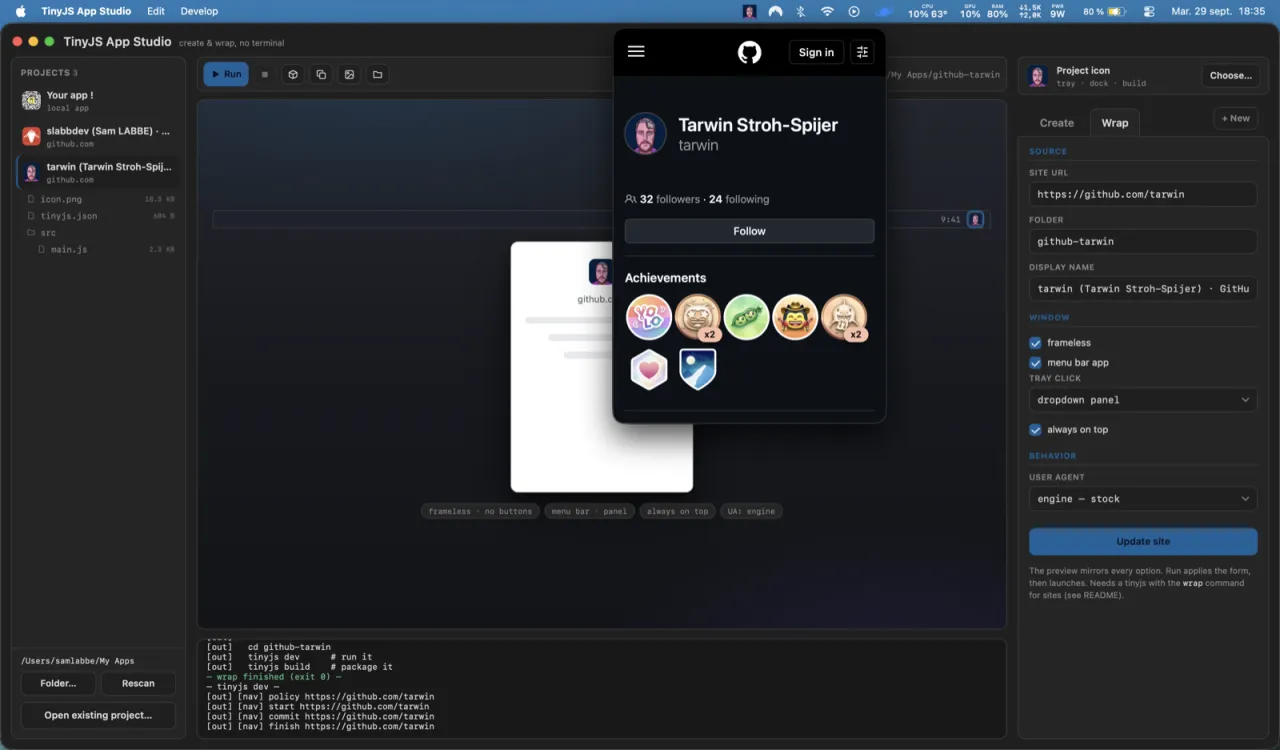Click the cube package icon in the toolbar
The width and height of the screenshot is (1280, 750).
click(293, 74)
